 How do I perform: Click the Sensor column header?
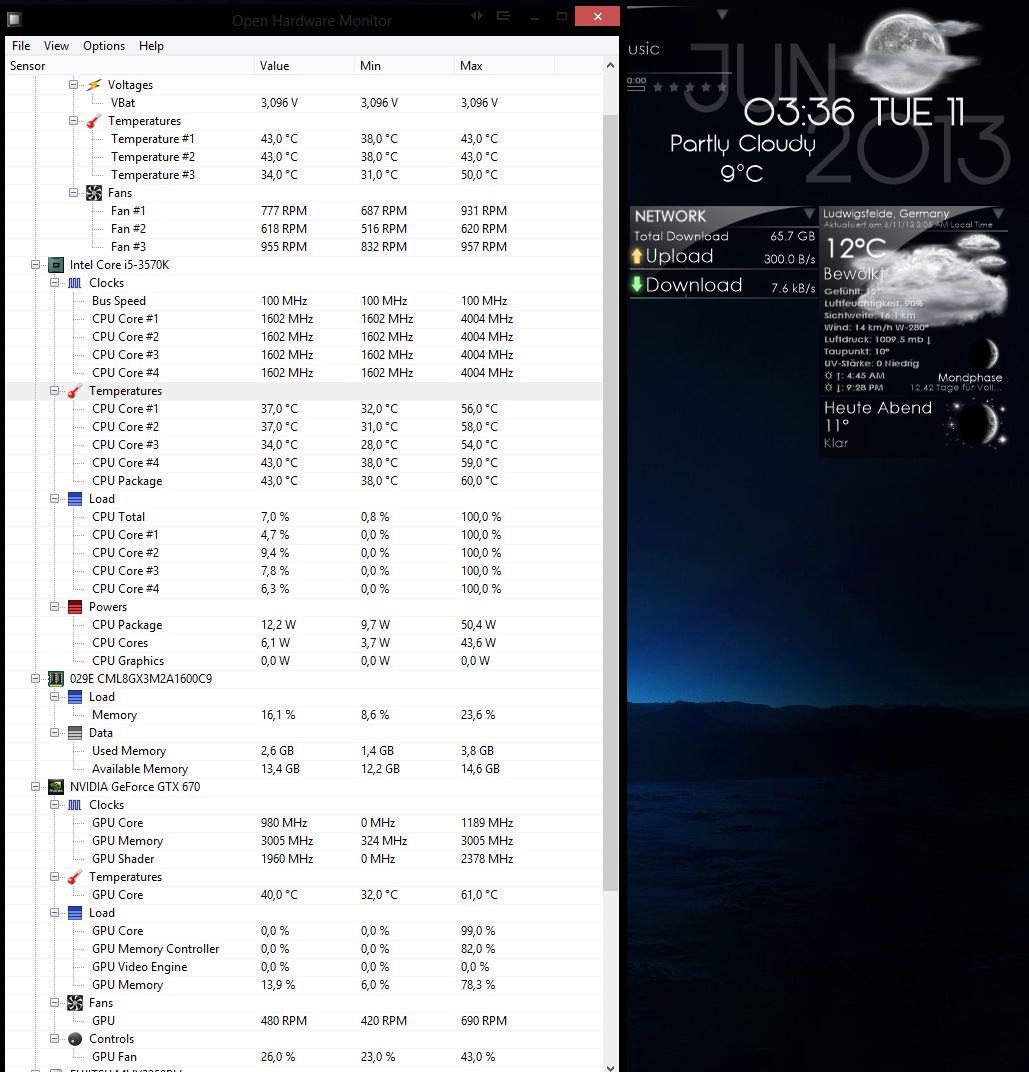130,66
